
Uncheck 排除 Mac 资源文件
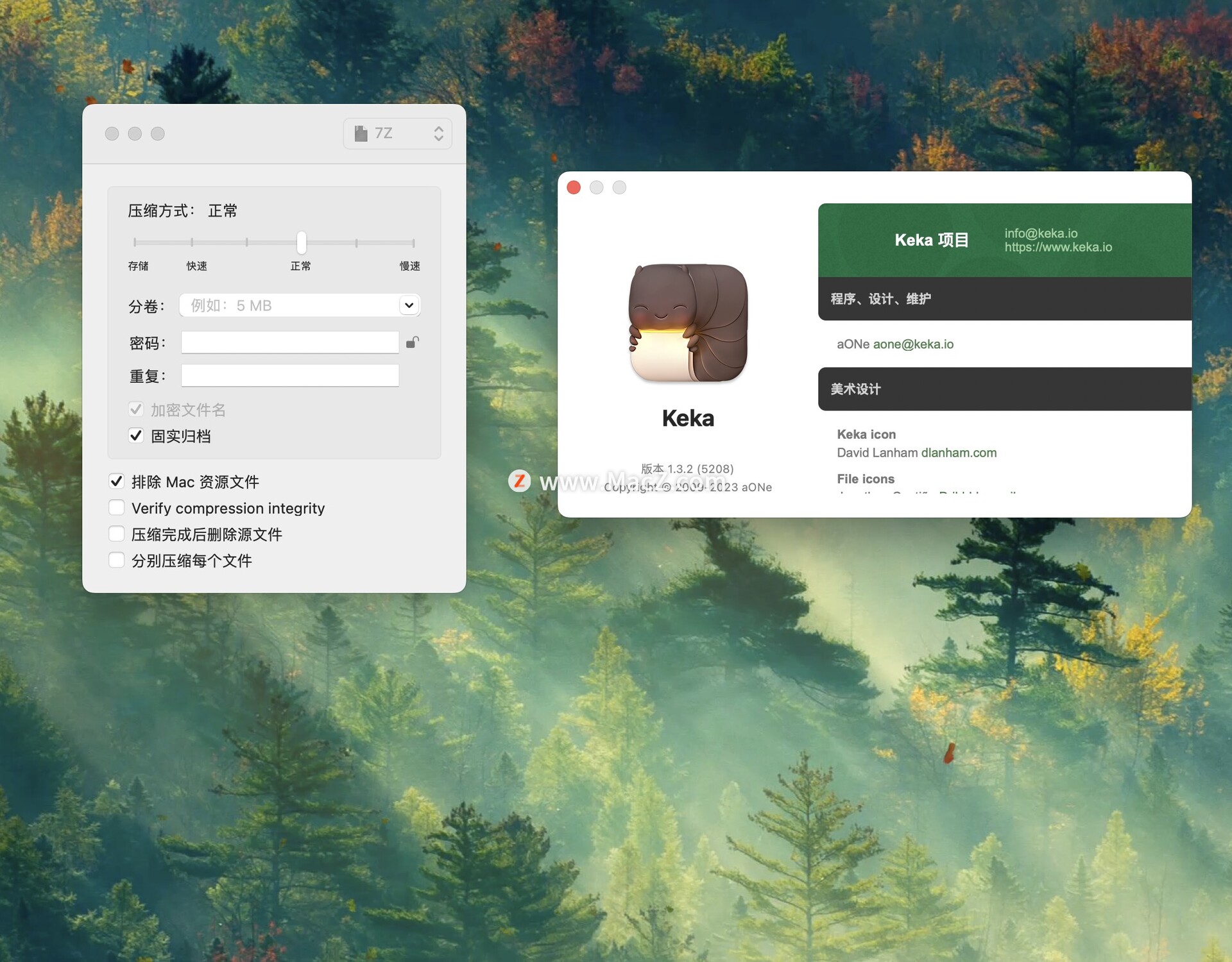116,480
